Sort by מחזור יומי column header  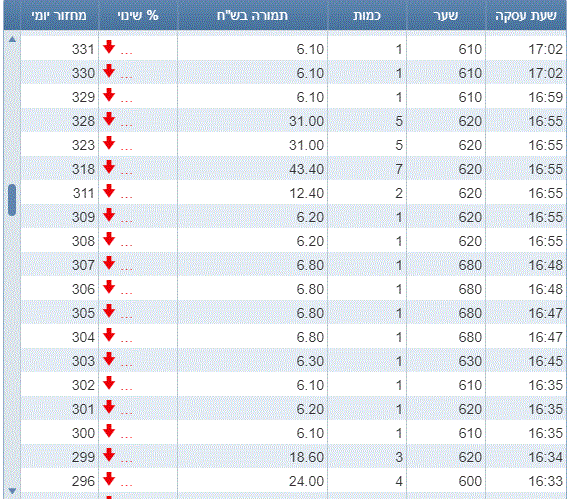59,15
